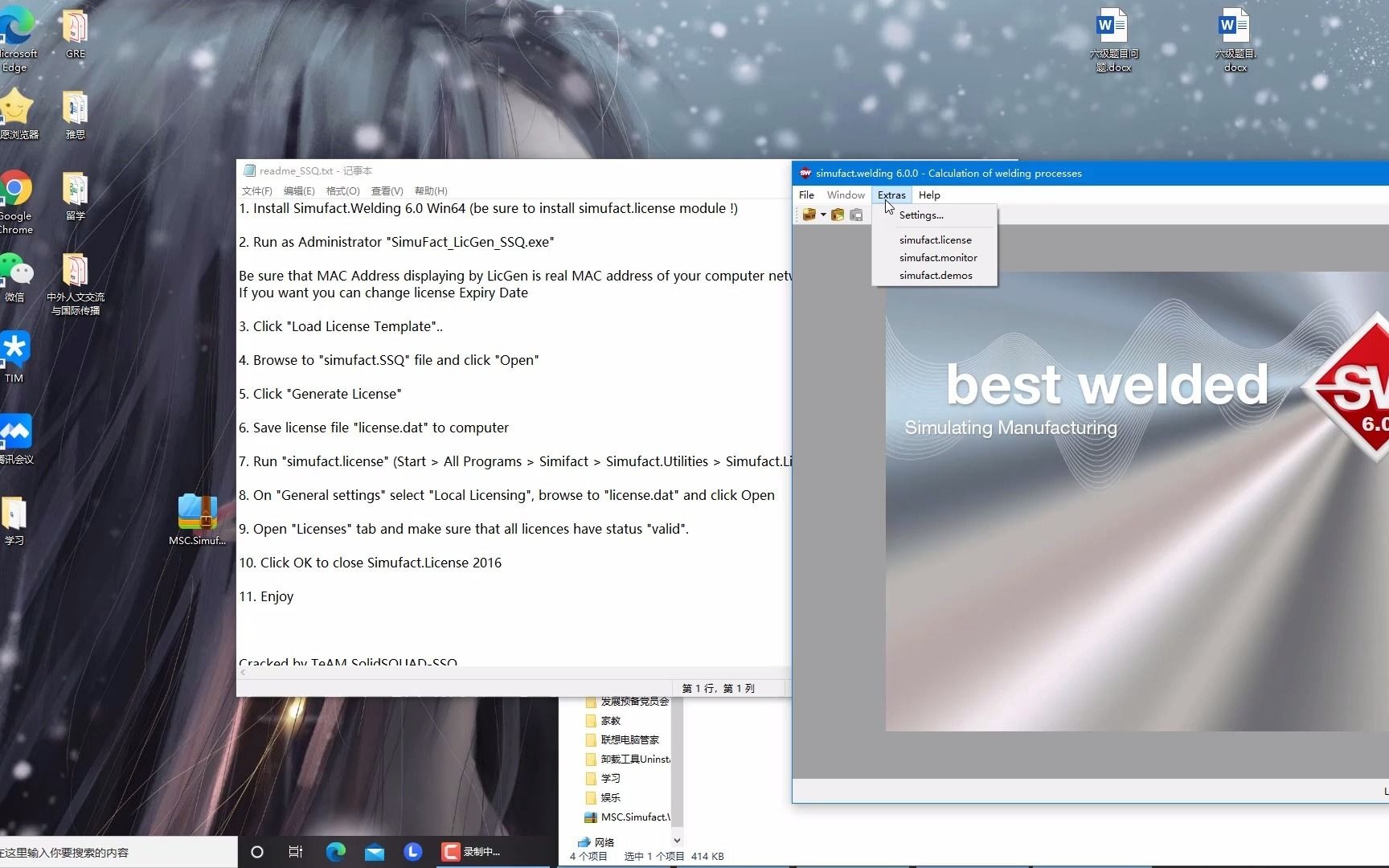Click Notepad horizontal scrollbar left arrow

click(x=243, y=673)
